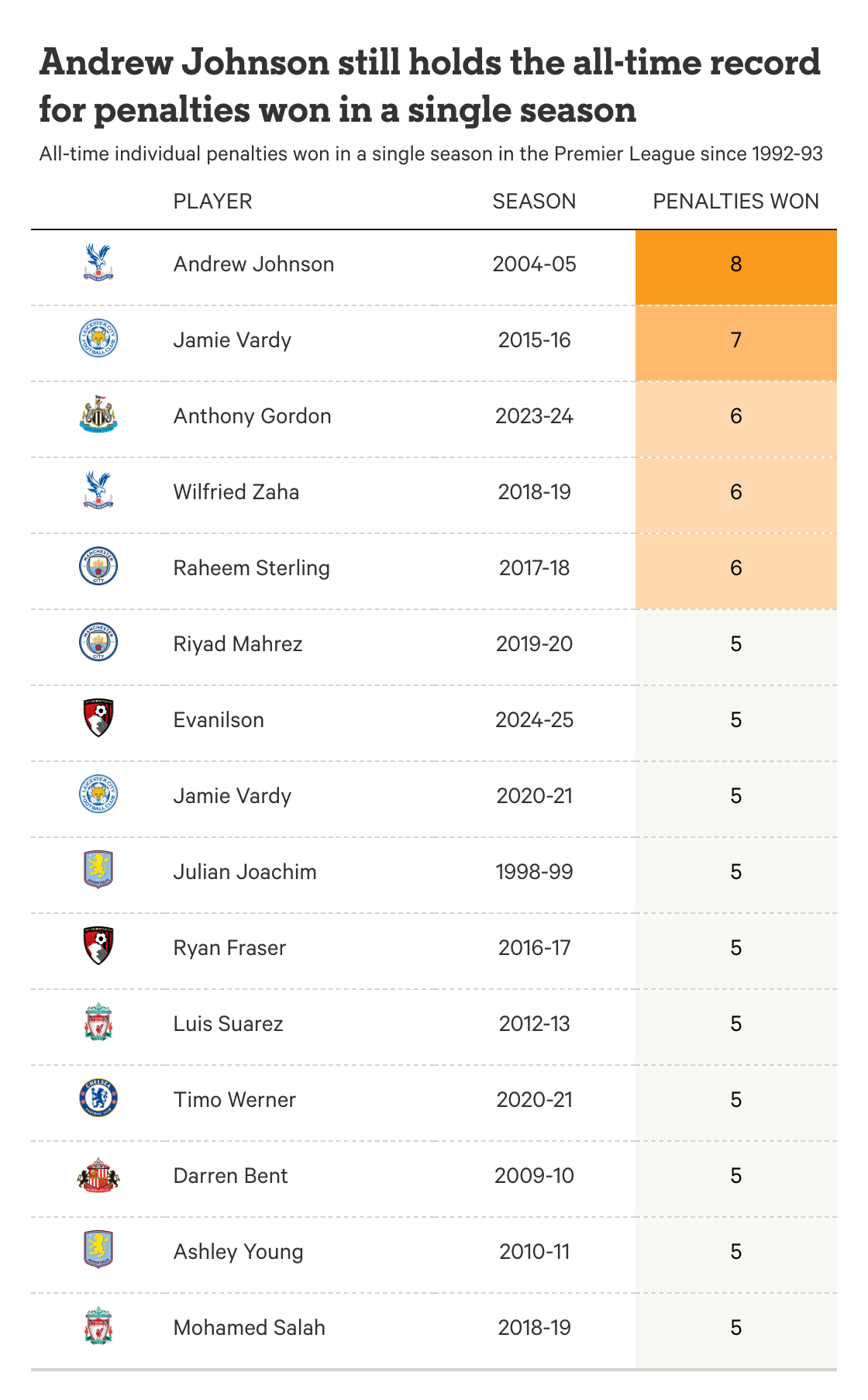The height and width of the screenshot is (1400, 868).
Task: Click the chart headline about Andrew Johnson
Action: pos(429,85)
